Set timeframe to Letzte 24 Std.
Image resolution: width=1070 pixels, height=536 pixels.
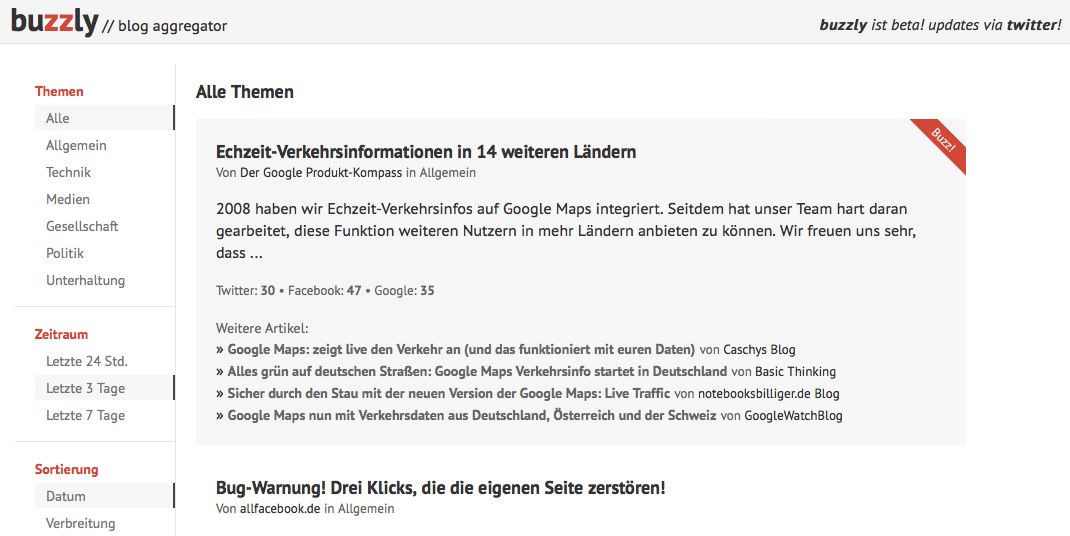tap(104, 361)
